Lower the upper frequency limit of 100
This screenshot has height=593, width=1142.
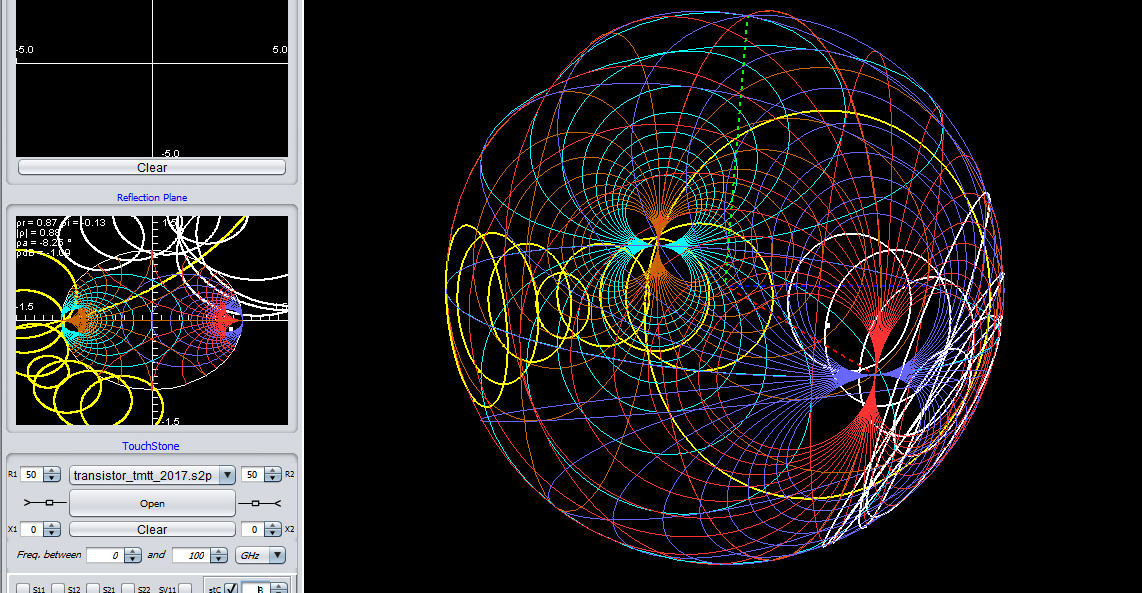218,559
